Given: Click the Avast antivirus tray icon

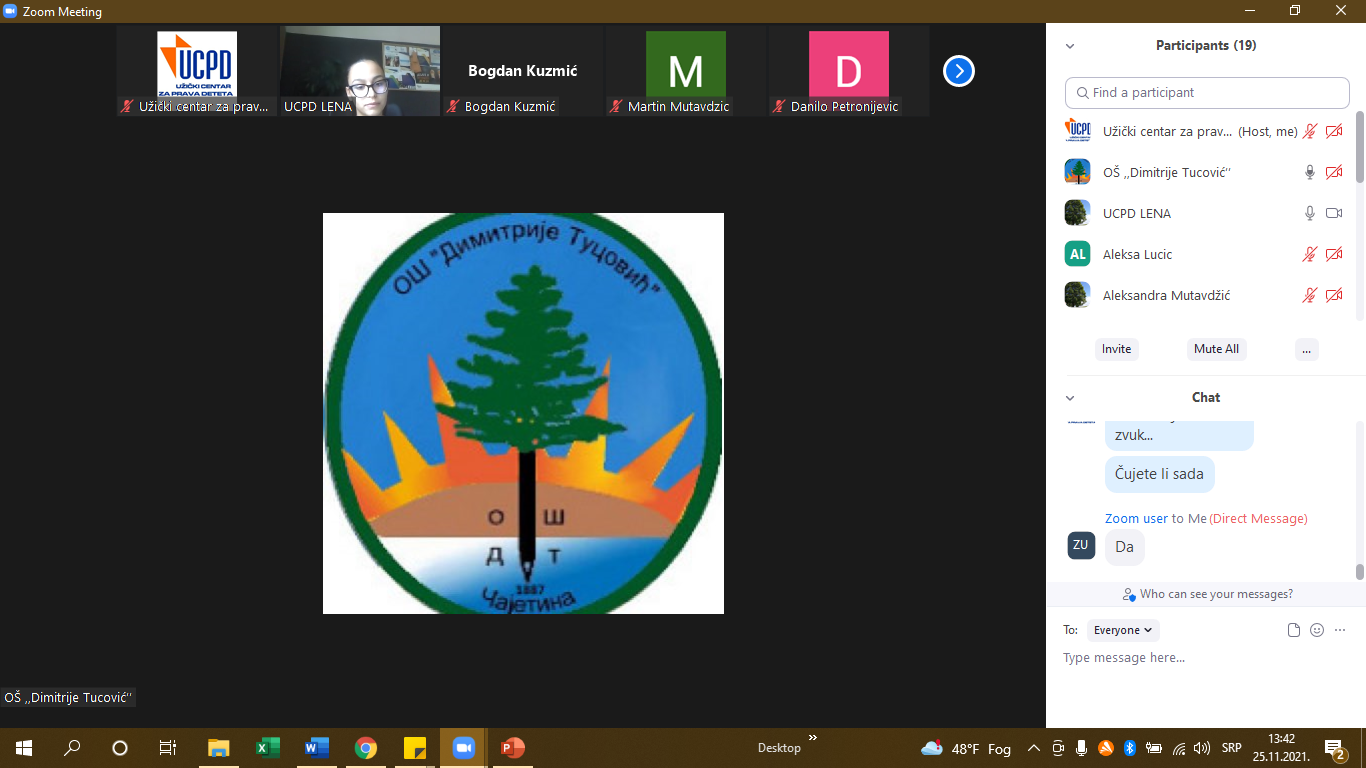Looking at the screenshot, I should click(x=1106, y=748).
